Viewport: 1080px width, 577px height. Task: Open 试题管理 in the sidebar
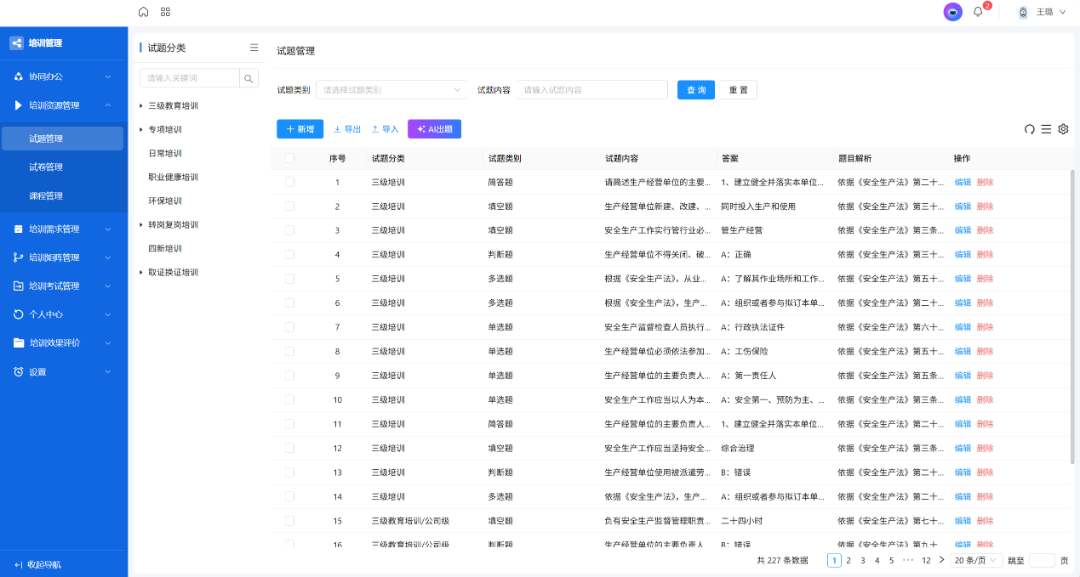coord(63,138)
